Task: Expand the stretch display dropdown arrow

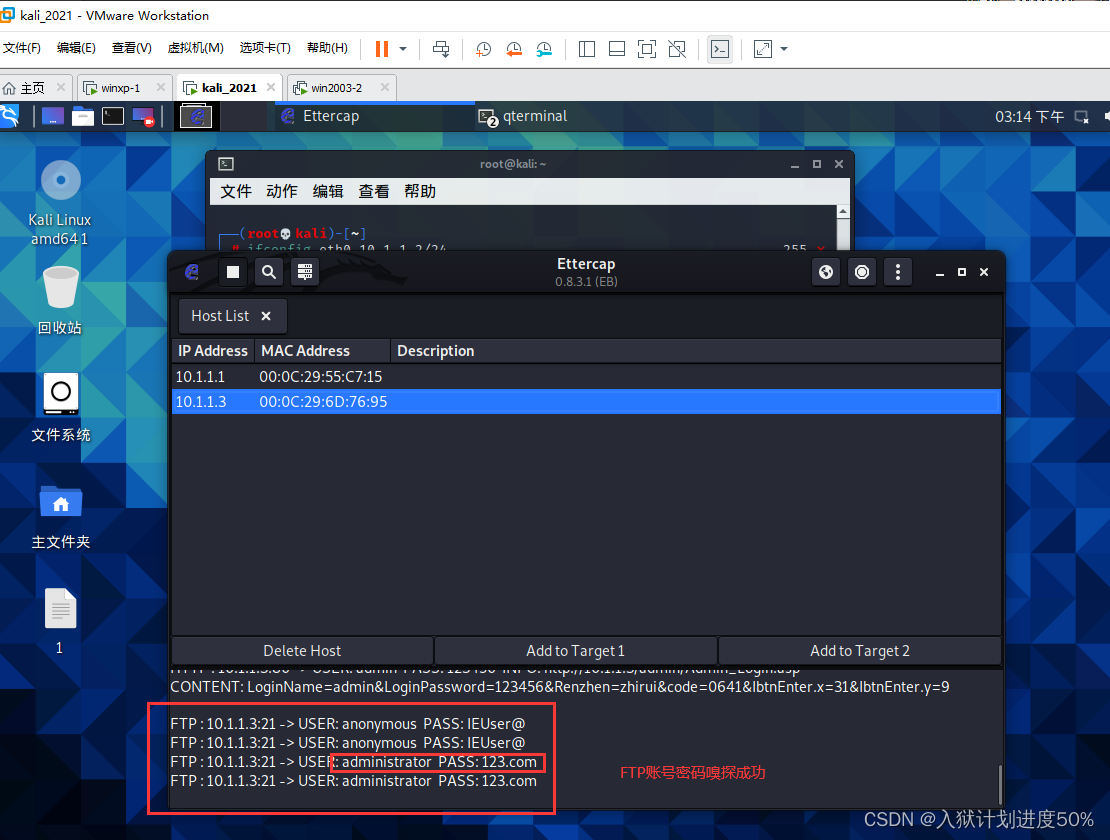Action: (784, 49)
